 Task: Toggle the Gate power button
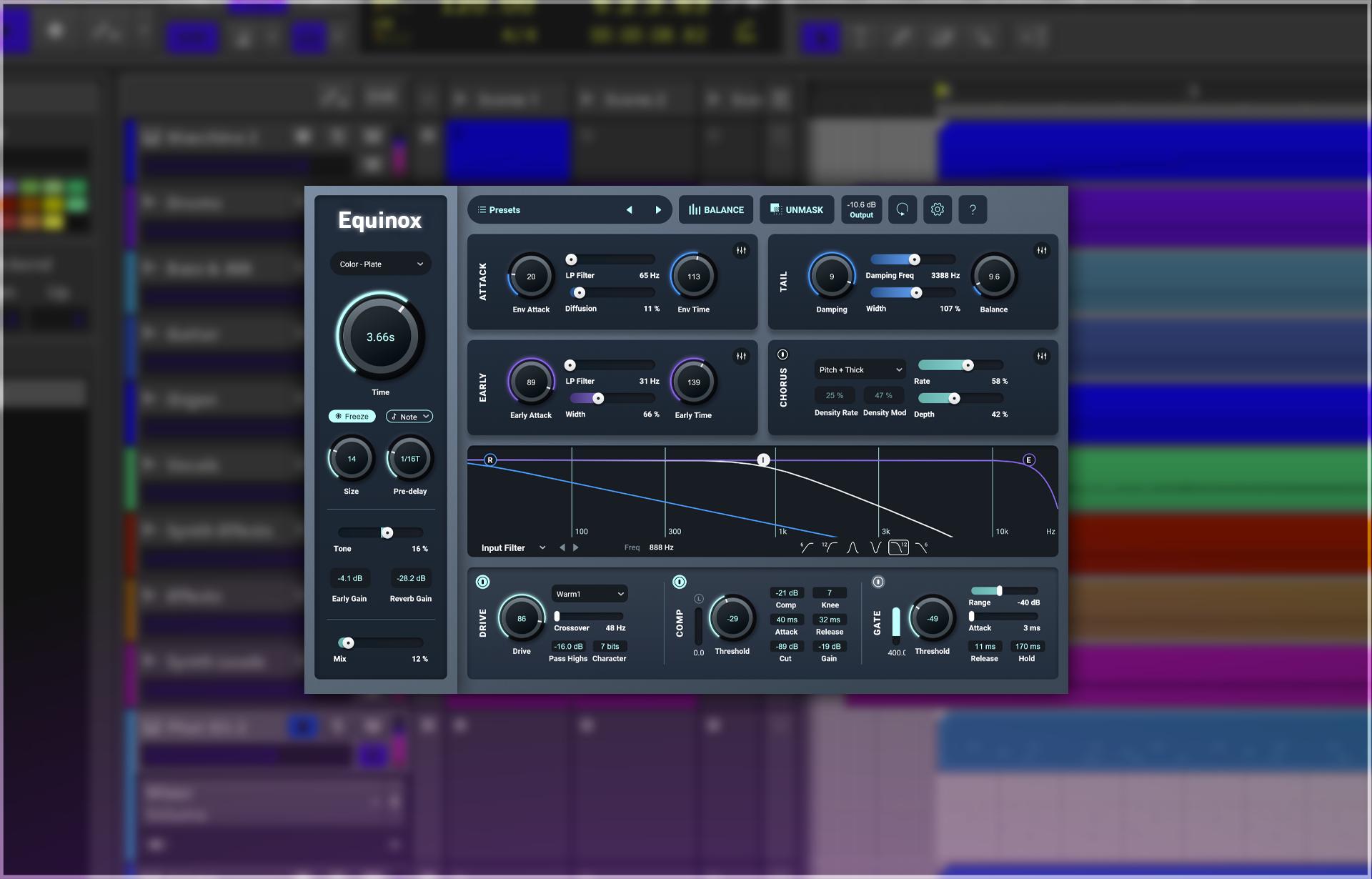[878, 582]
